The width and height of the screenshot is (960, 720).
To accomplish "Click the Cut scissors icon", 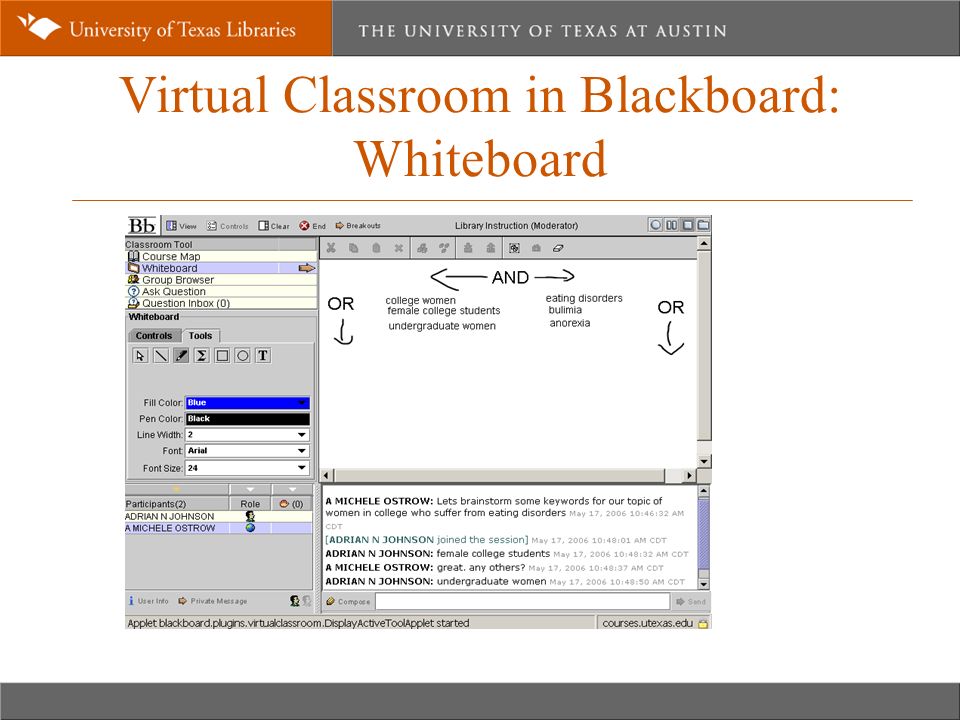I will tap(331, 248).
